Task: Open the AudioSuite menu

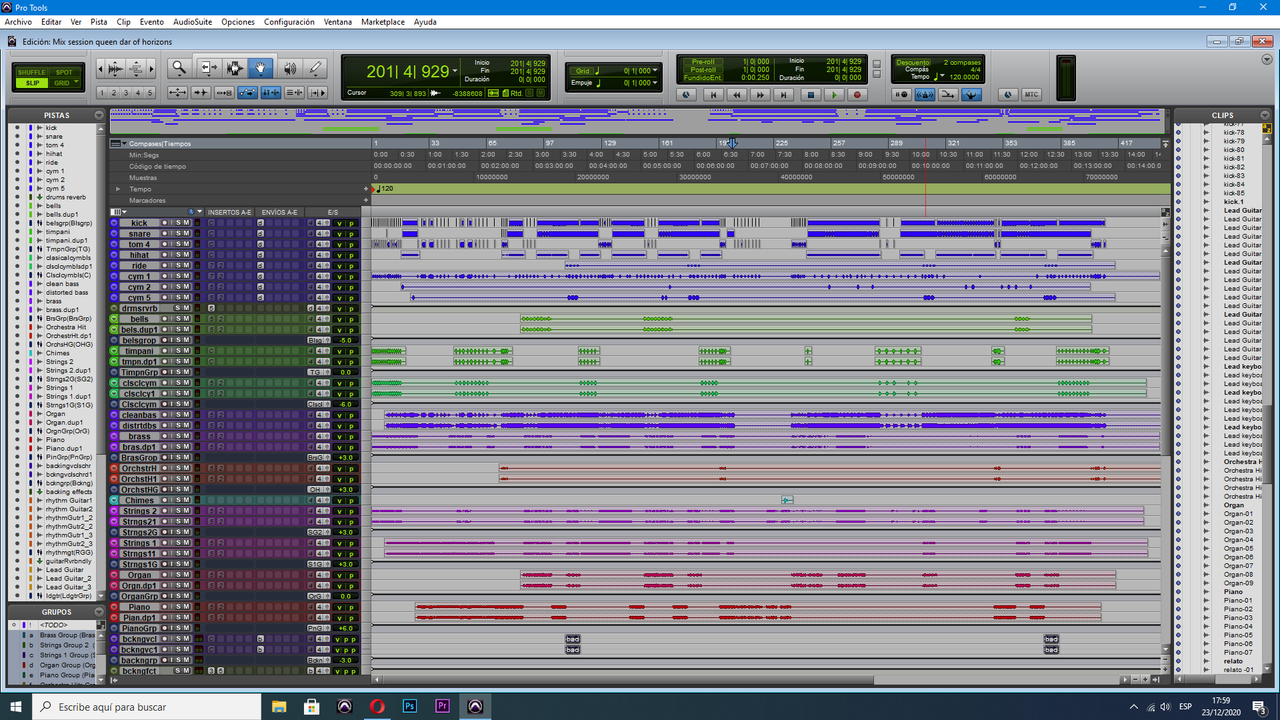Action: tap(193, 21)
